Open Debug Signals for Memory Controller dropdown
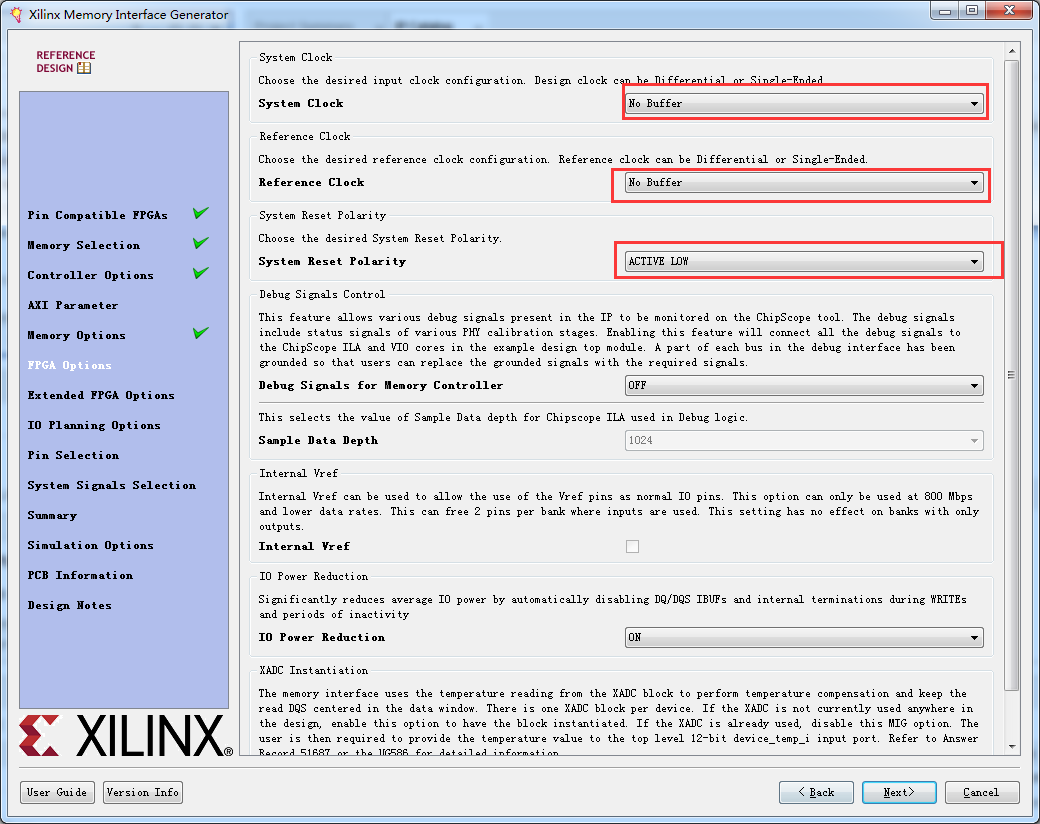 [804, 385]
